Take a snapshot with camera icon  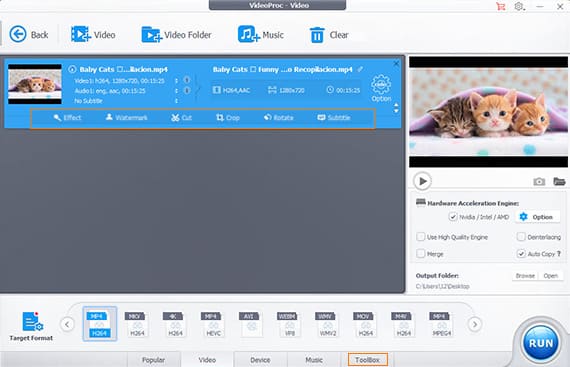(539, 181)
